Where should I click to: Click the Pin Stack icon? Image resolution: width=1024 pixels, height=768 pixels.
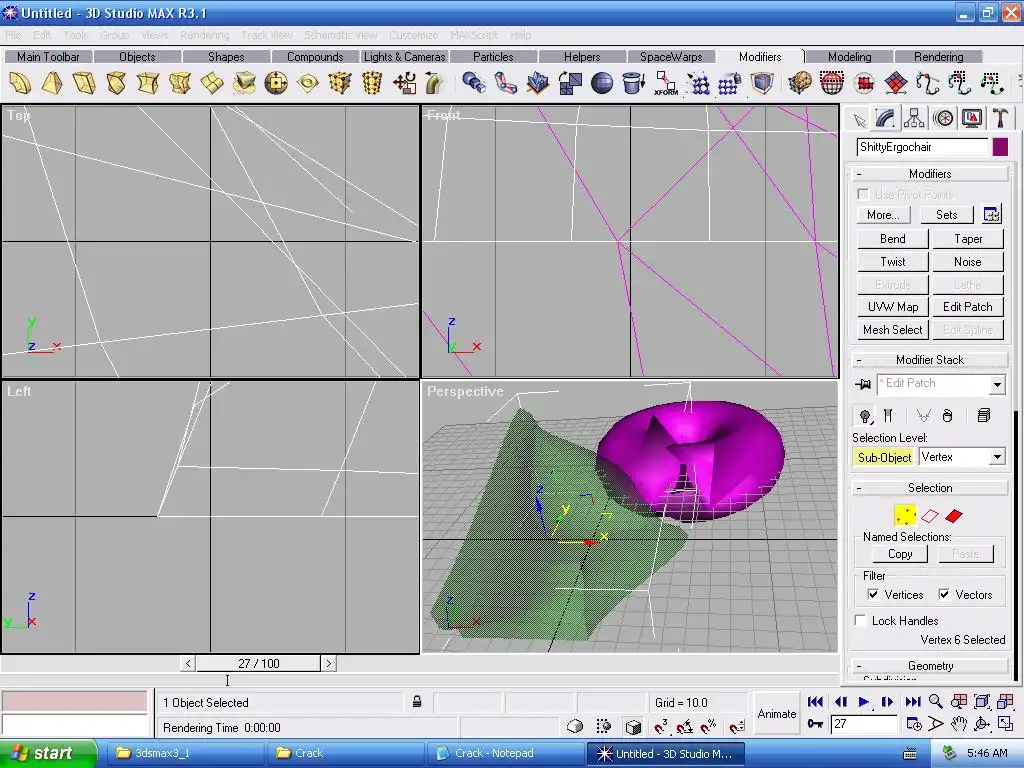pos(863,384)
